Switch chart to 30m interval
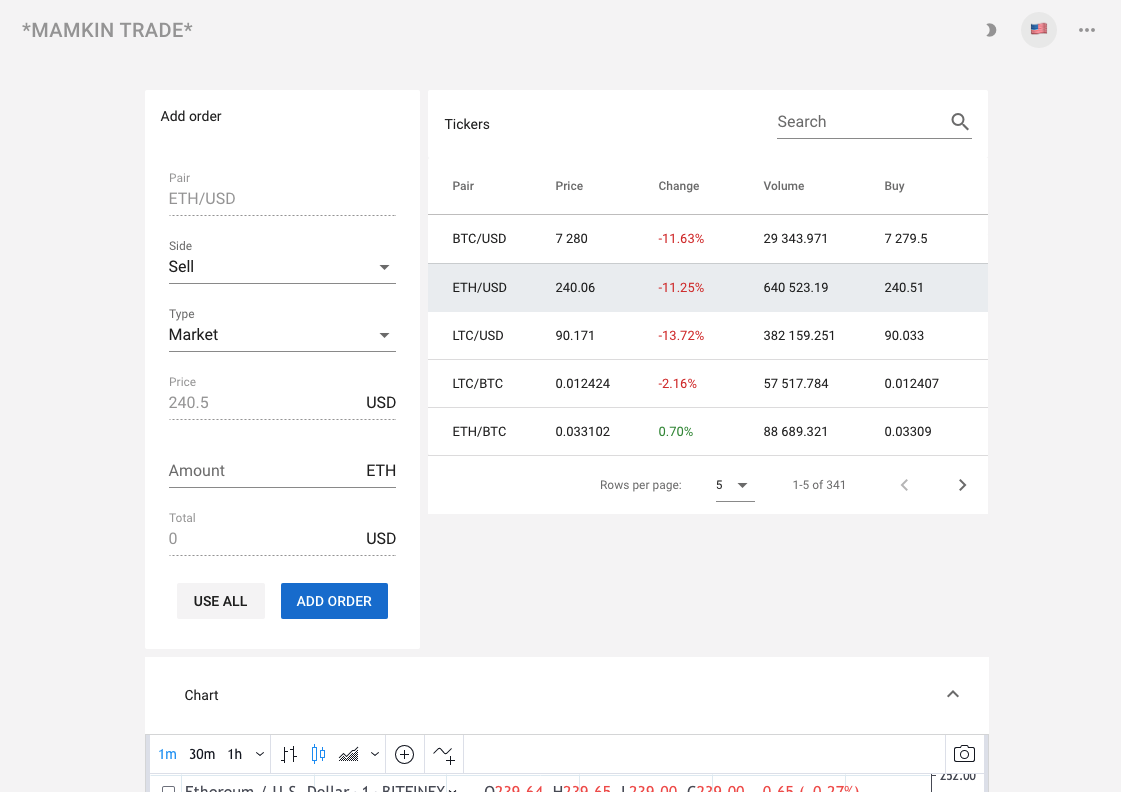Image resolution: width=1121 pixels, height=792 pixels. pos(202,754)
